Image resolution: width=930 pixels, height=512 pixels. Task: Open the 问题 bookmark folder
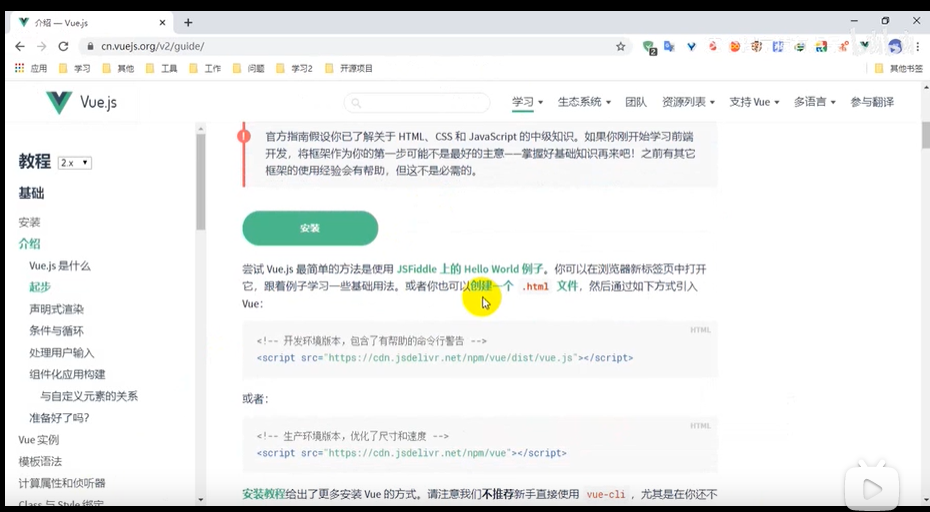[x=249, y=68]
